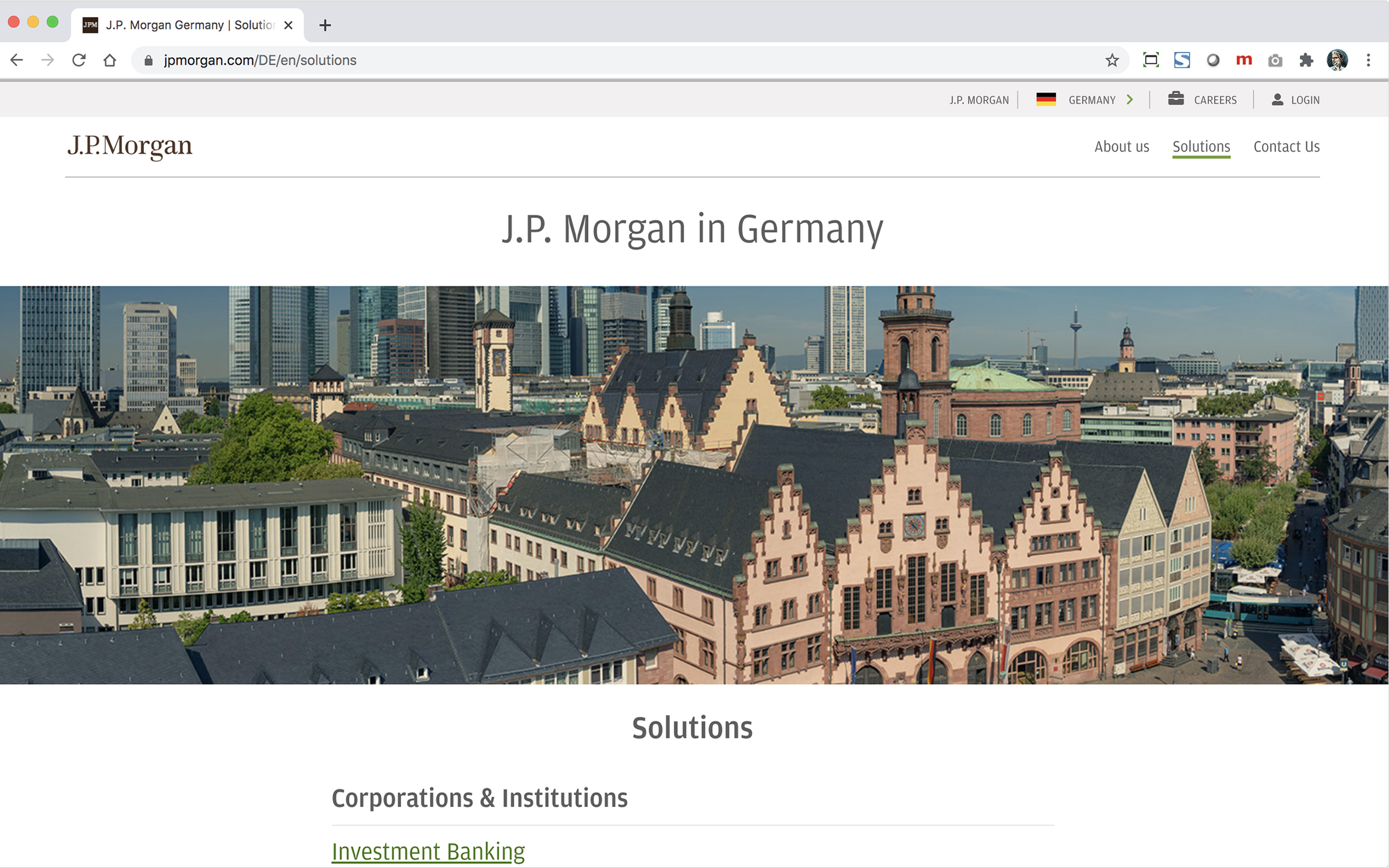Click the German flag icon
The width and height of the screenshot is (1389, 868).
pos(1046,100)
